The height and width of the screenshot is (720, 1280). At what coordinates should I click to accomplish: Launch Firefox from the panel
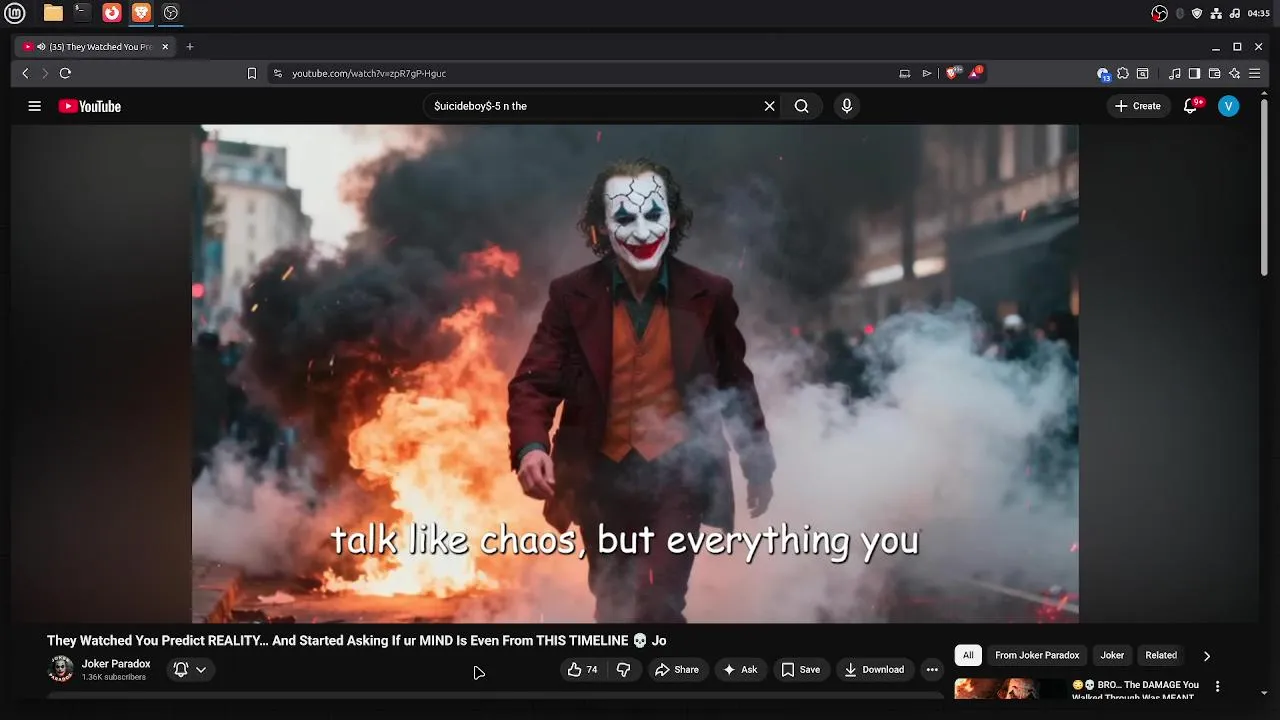pyautogui.click(x=112, y=13)
